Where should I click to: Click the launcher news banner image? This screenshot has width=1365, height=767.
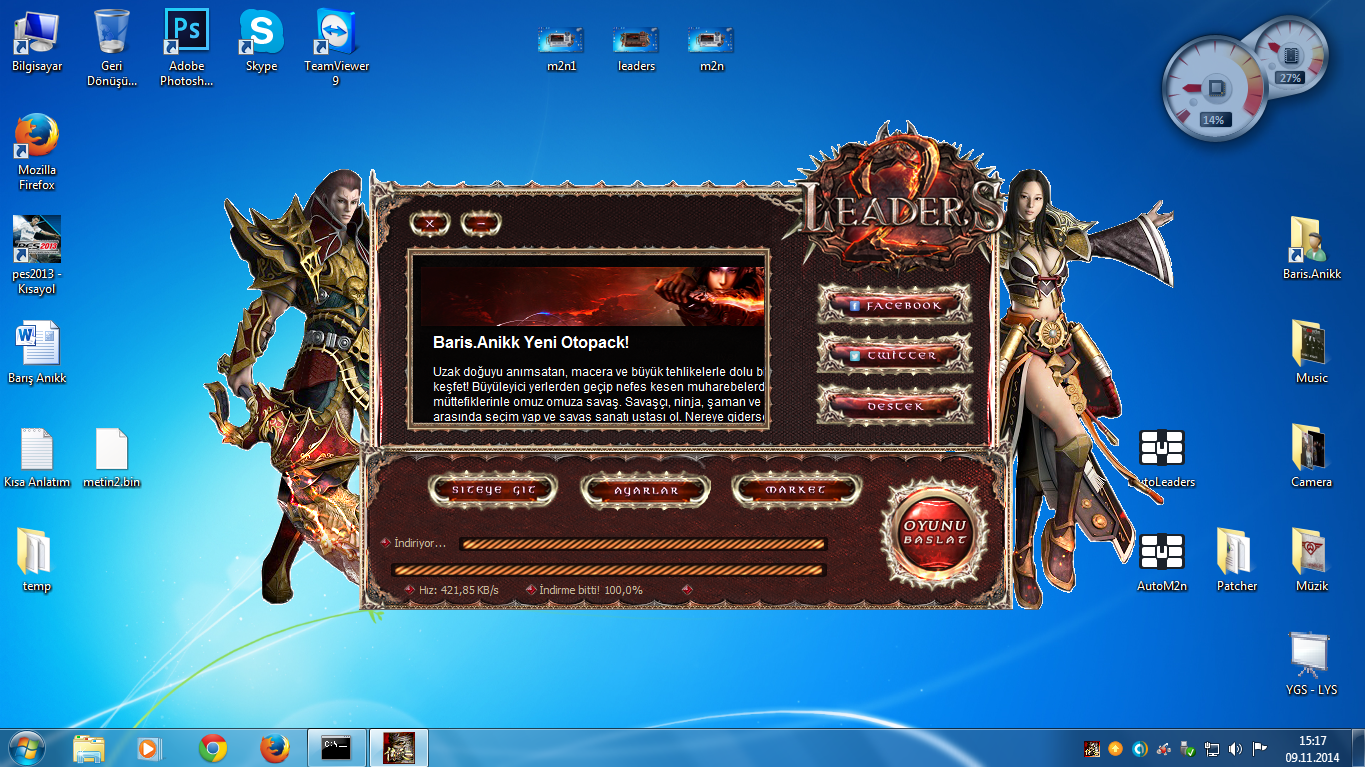coord(591,296)
